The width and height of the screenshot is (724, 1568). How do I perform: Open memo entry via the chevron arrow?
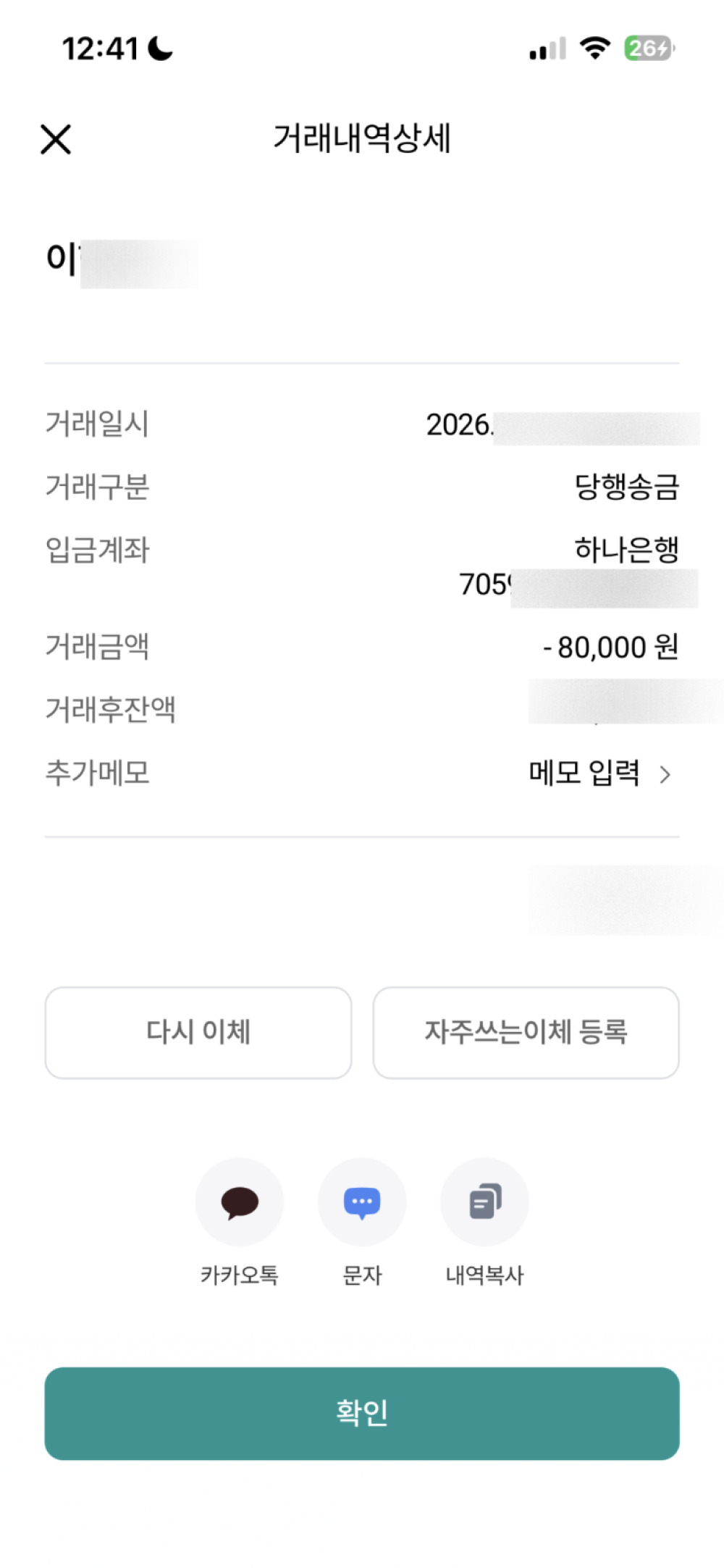pos(665,775)
